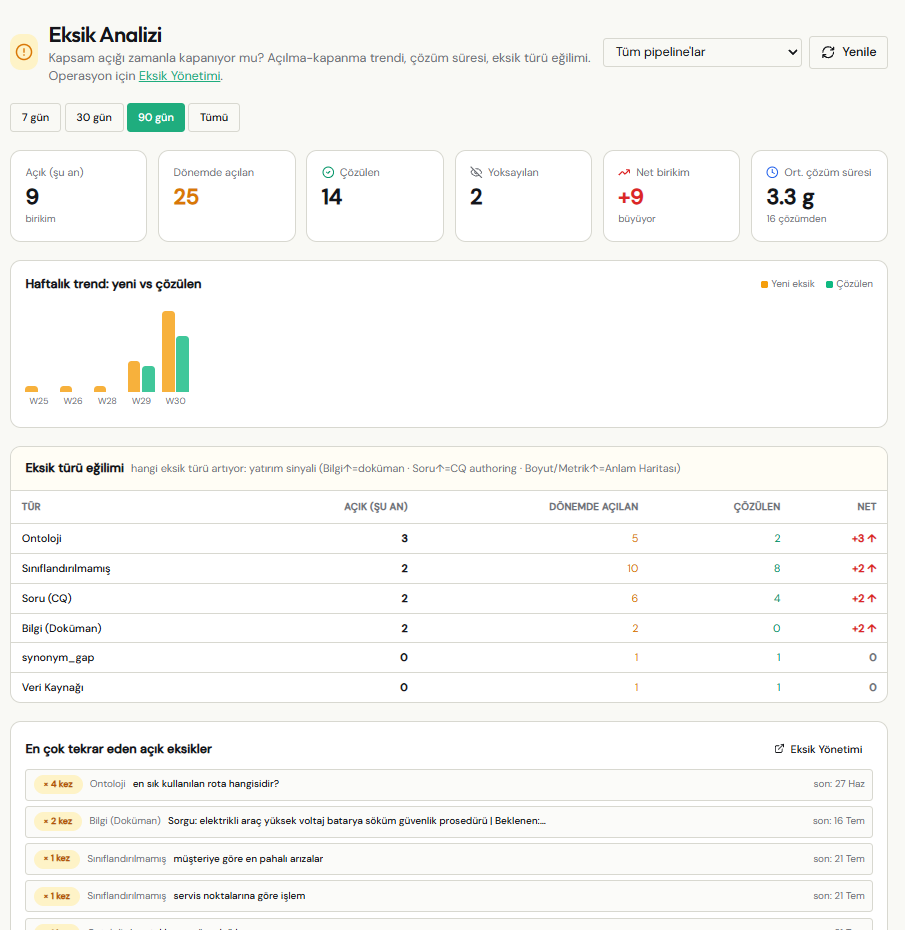Select the 7 gün time range

point(36,117)
